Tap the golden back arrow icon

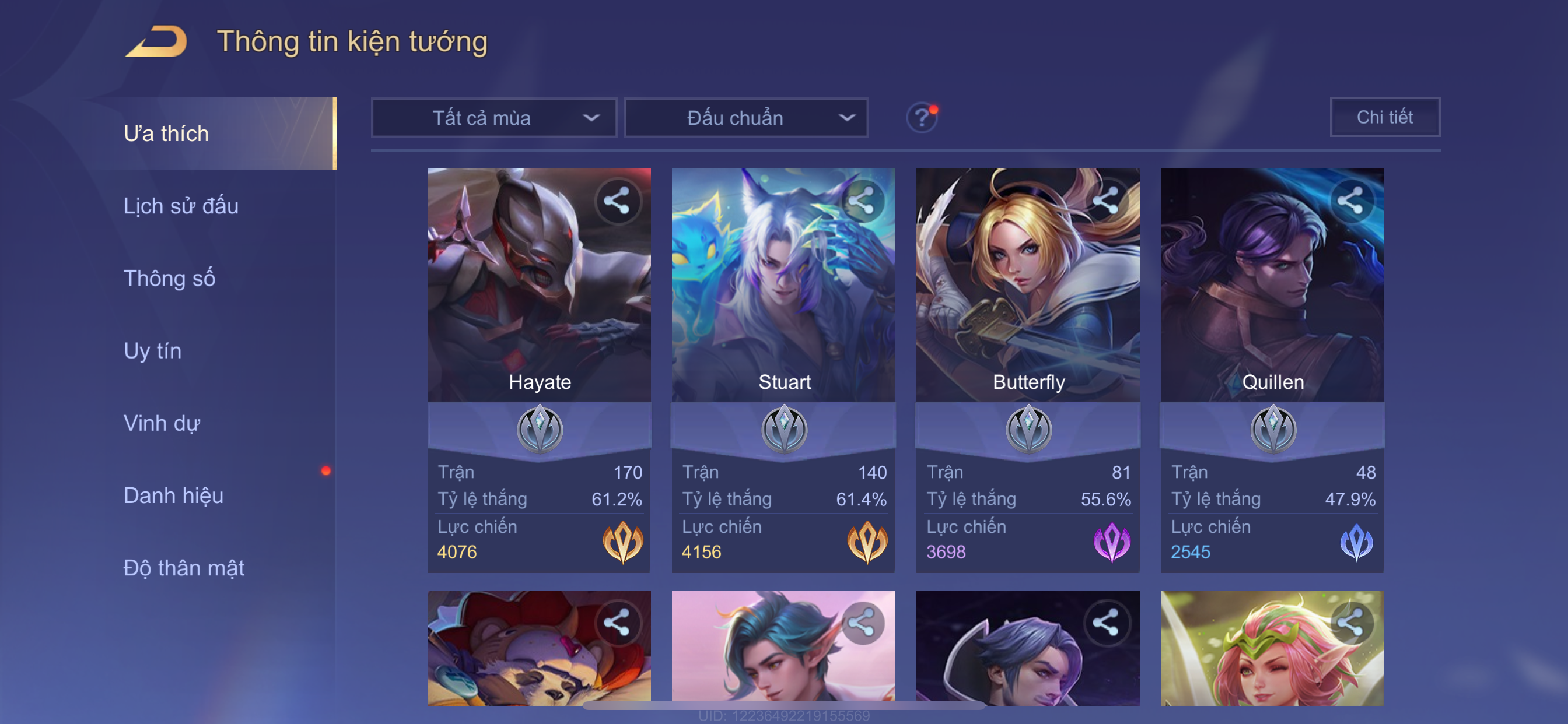coord(156,41)
